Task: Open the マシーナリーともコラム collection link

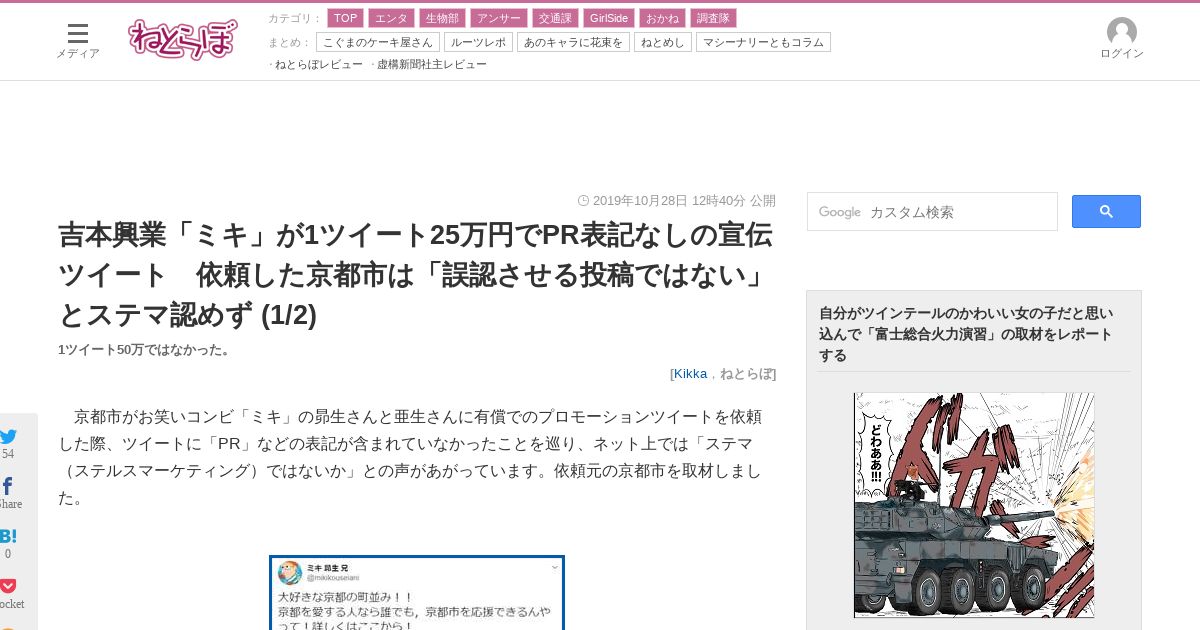Action: [x=763, y=42]
